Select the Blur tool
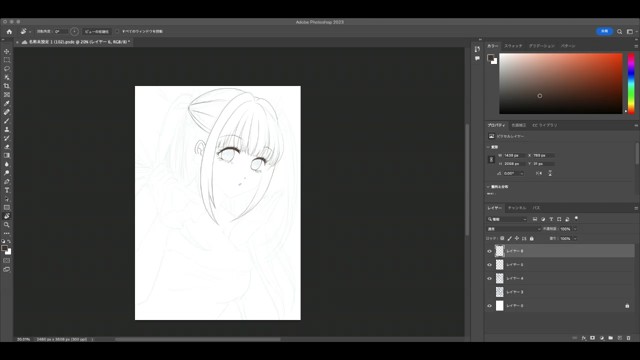 tap(7, 164)
